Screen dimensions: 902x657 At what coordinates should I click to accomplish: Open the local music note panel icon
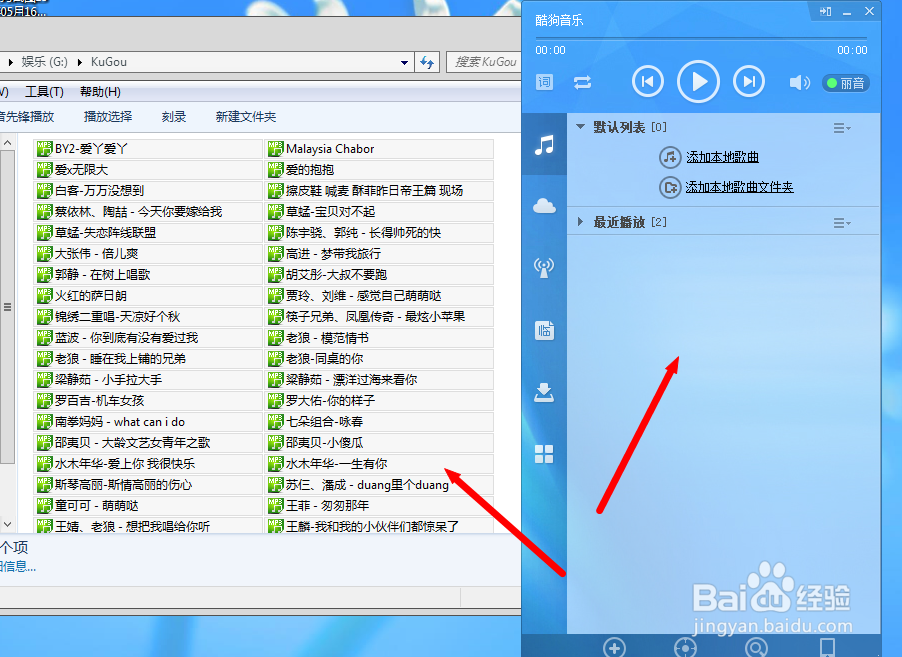543,144
